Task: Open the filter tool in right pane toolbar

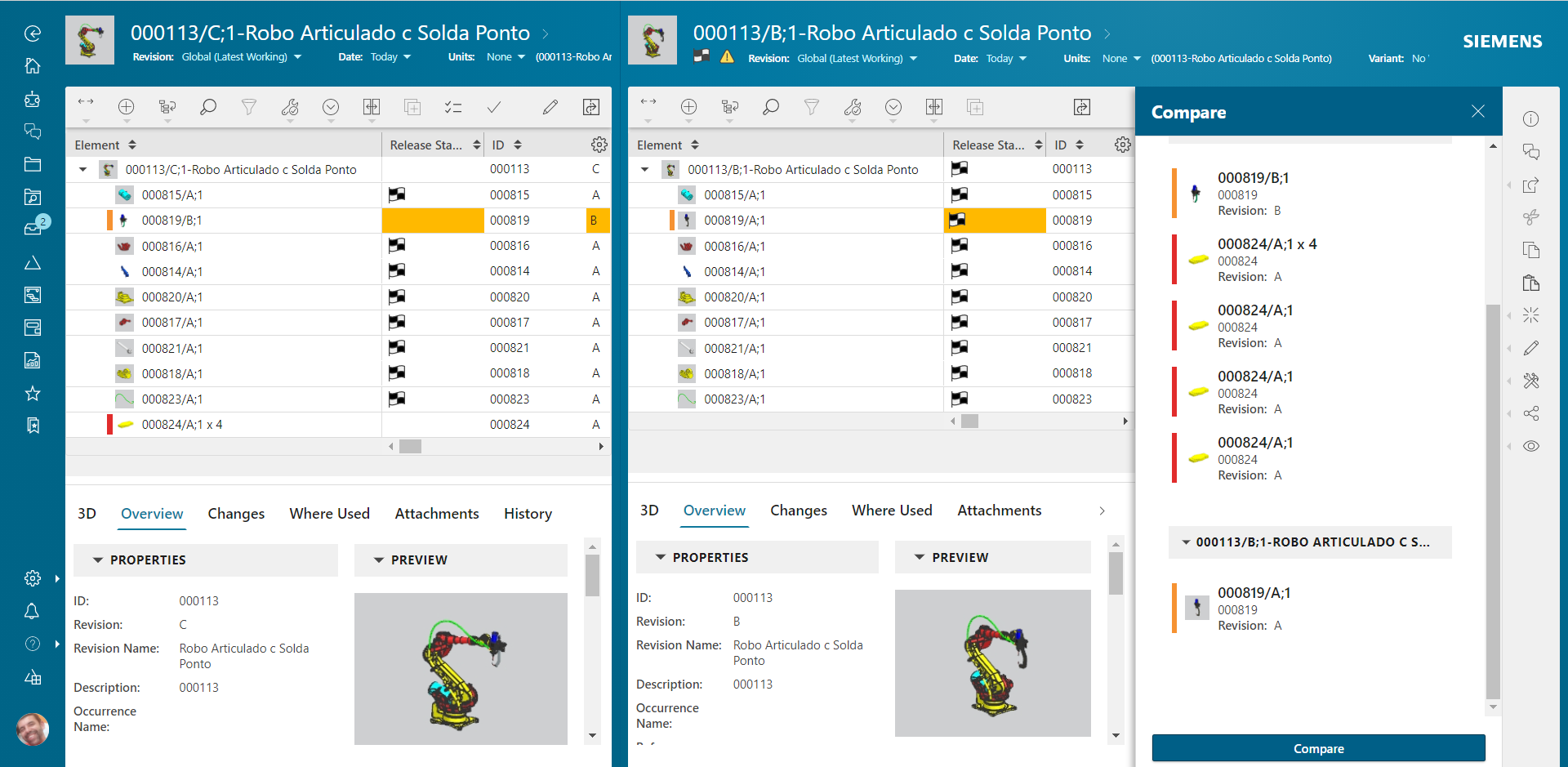Action: coord(811,107)
